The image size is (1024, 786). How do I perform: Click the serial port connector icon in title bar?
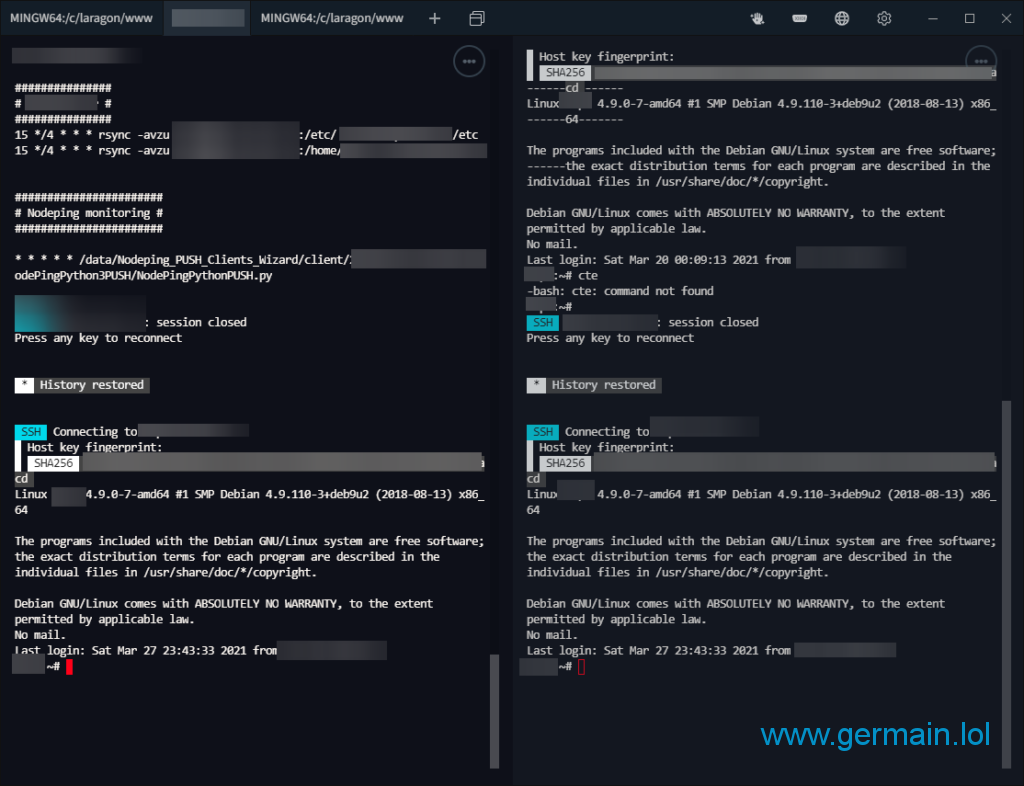pyautogui.click(x=800, y=18)
